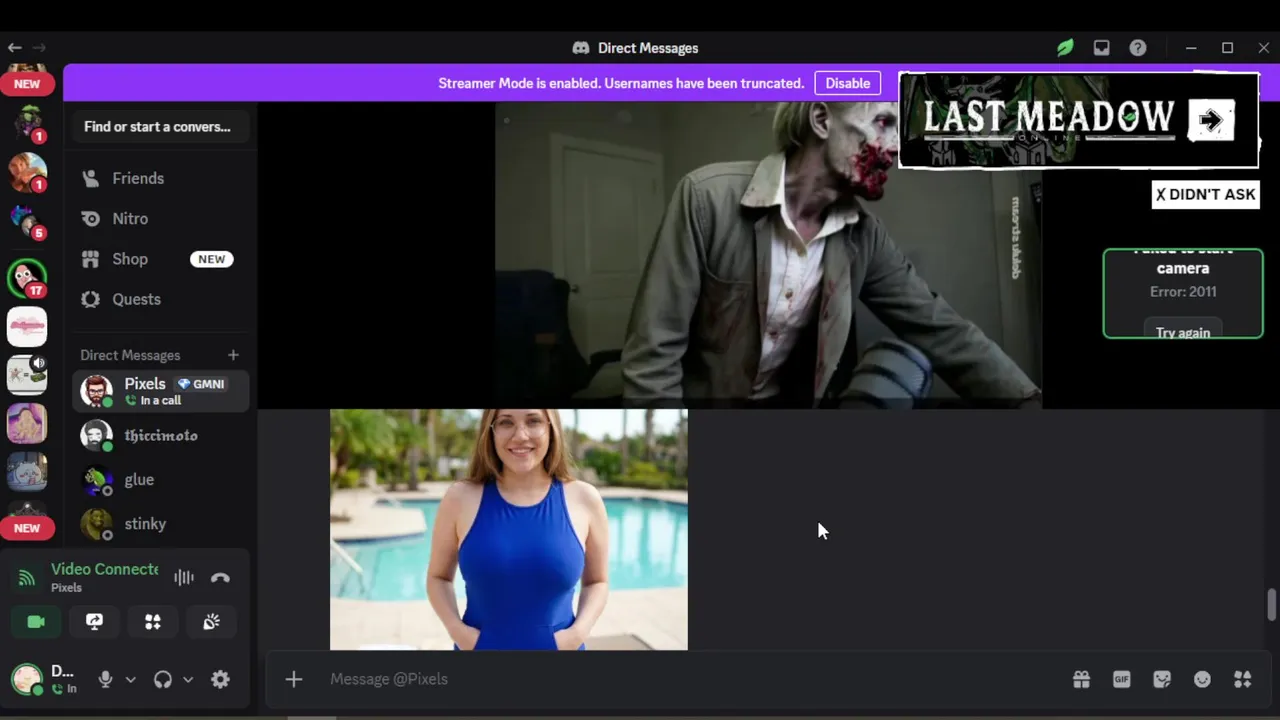Click server icon with 5 badge
Image resolution: width=1280 pixels, height=720 pixels.
point(27,222)
